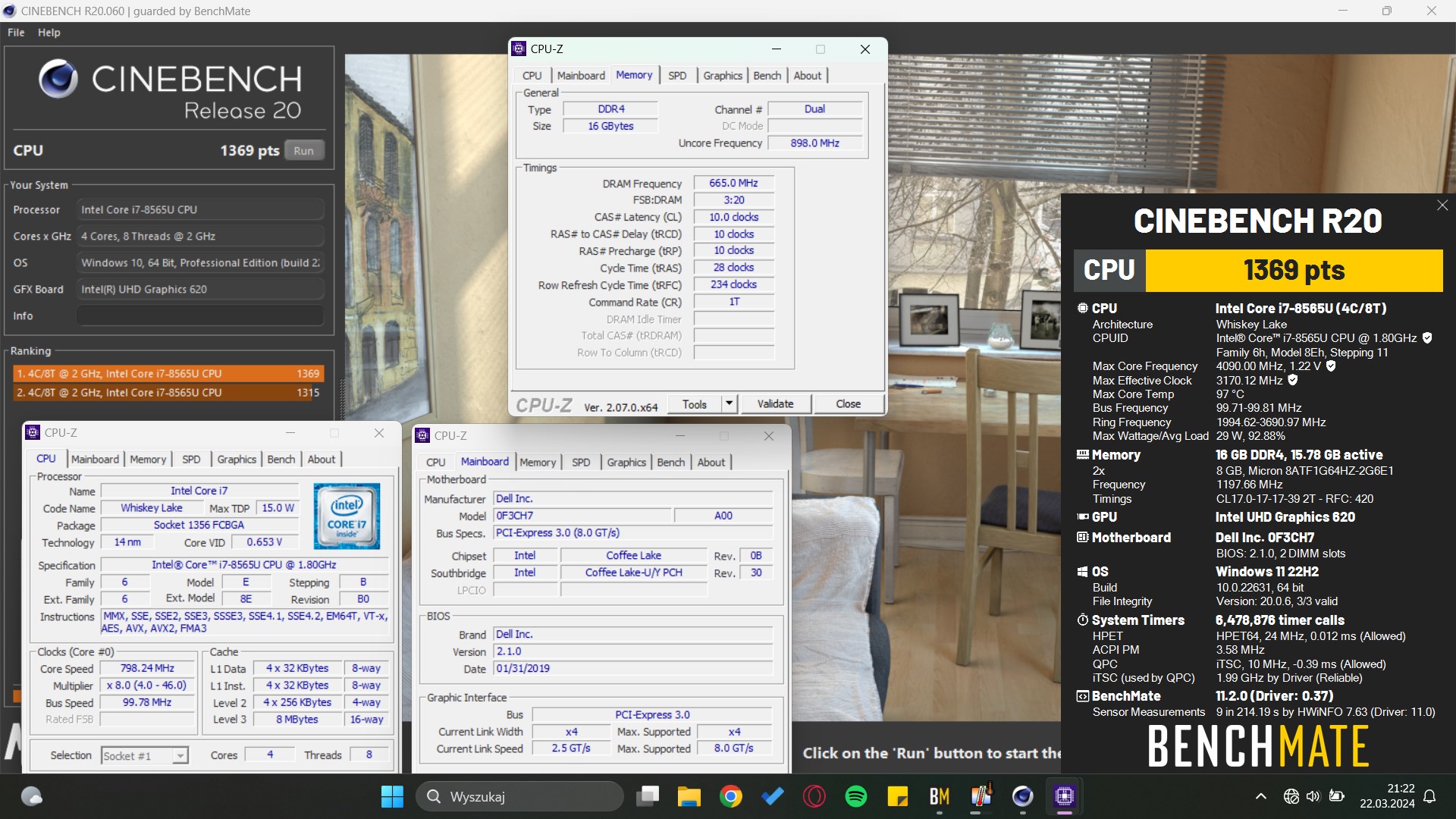Click the Multiplier value x 8.0 (4.0 - 46.0)
This screenshot has width=1456, height=819.
147,686
